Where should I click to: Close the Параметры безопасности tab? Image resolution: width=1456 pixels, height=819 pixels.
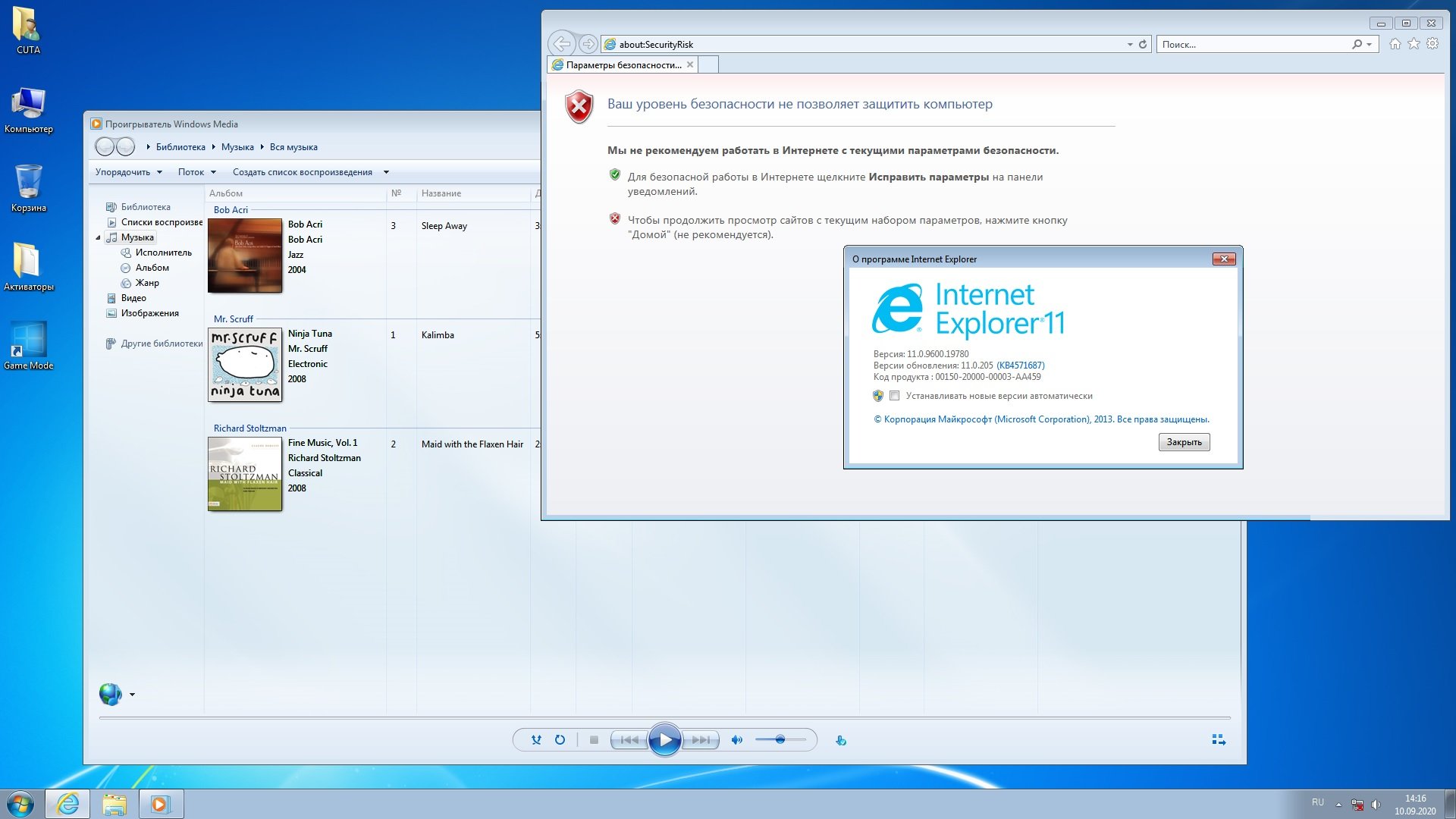coord(690,65)
